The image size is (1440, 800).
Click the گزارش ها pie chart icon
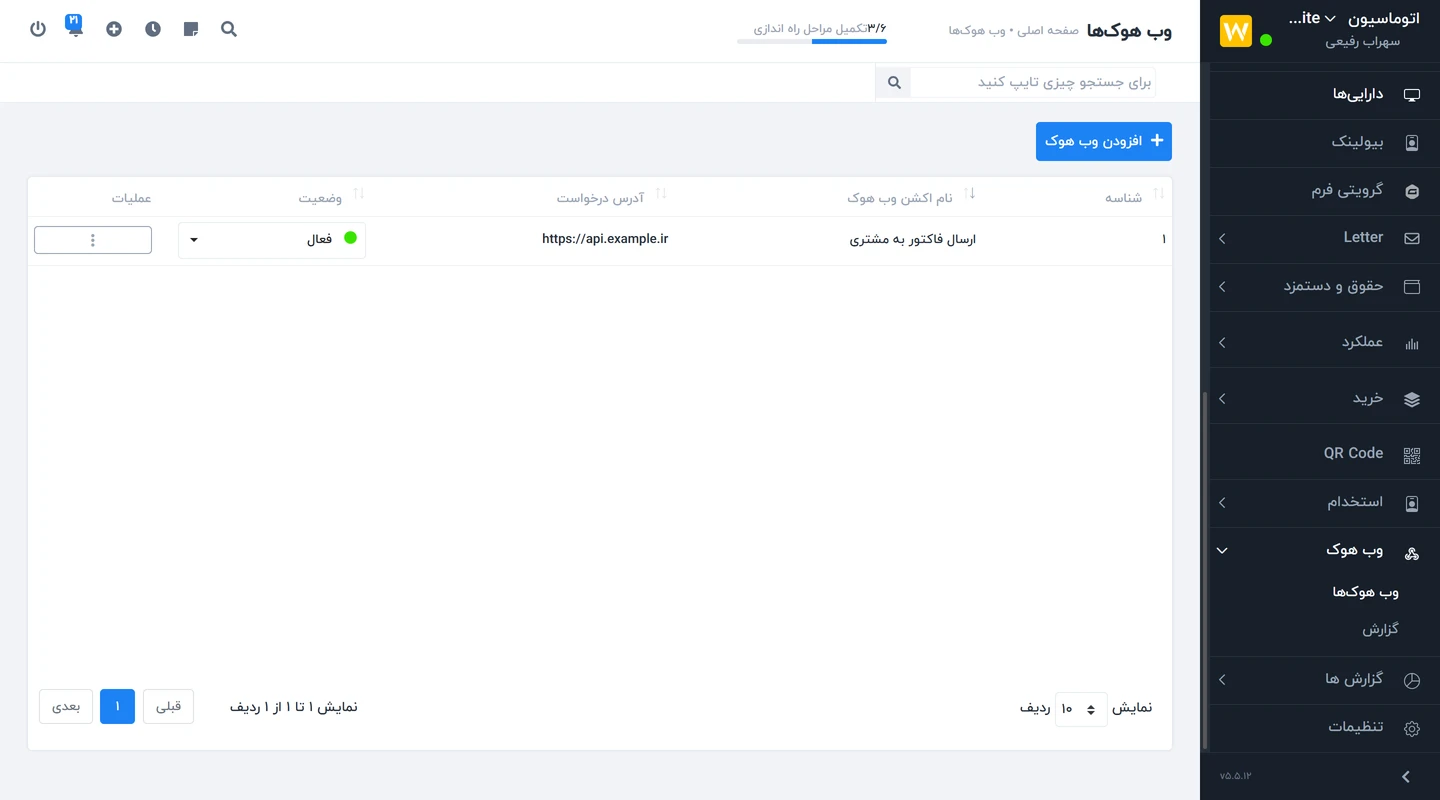tap(1412, 680)
